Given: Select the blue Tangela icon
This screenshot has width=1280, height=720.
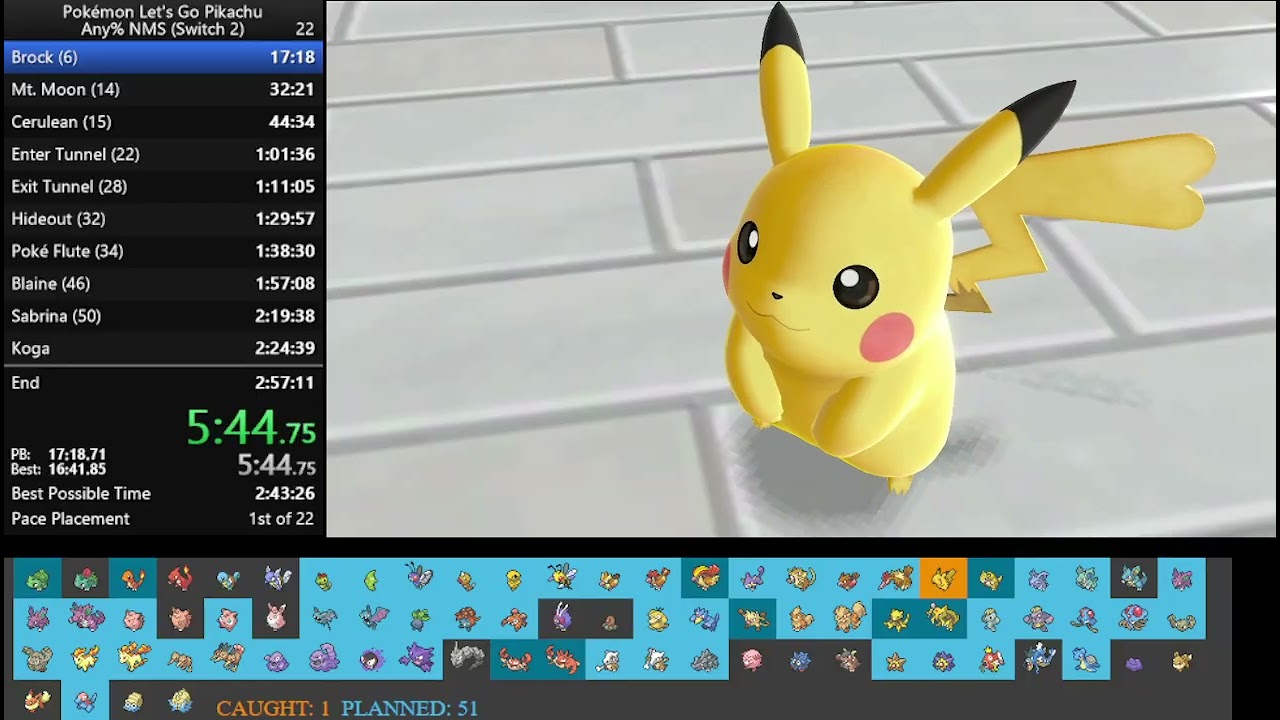Looking at the screenshot, I should pyautogui.click(x=801, y=660).
